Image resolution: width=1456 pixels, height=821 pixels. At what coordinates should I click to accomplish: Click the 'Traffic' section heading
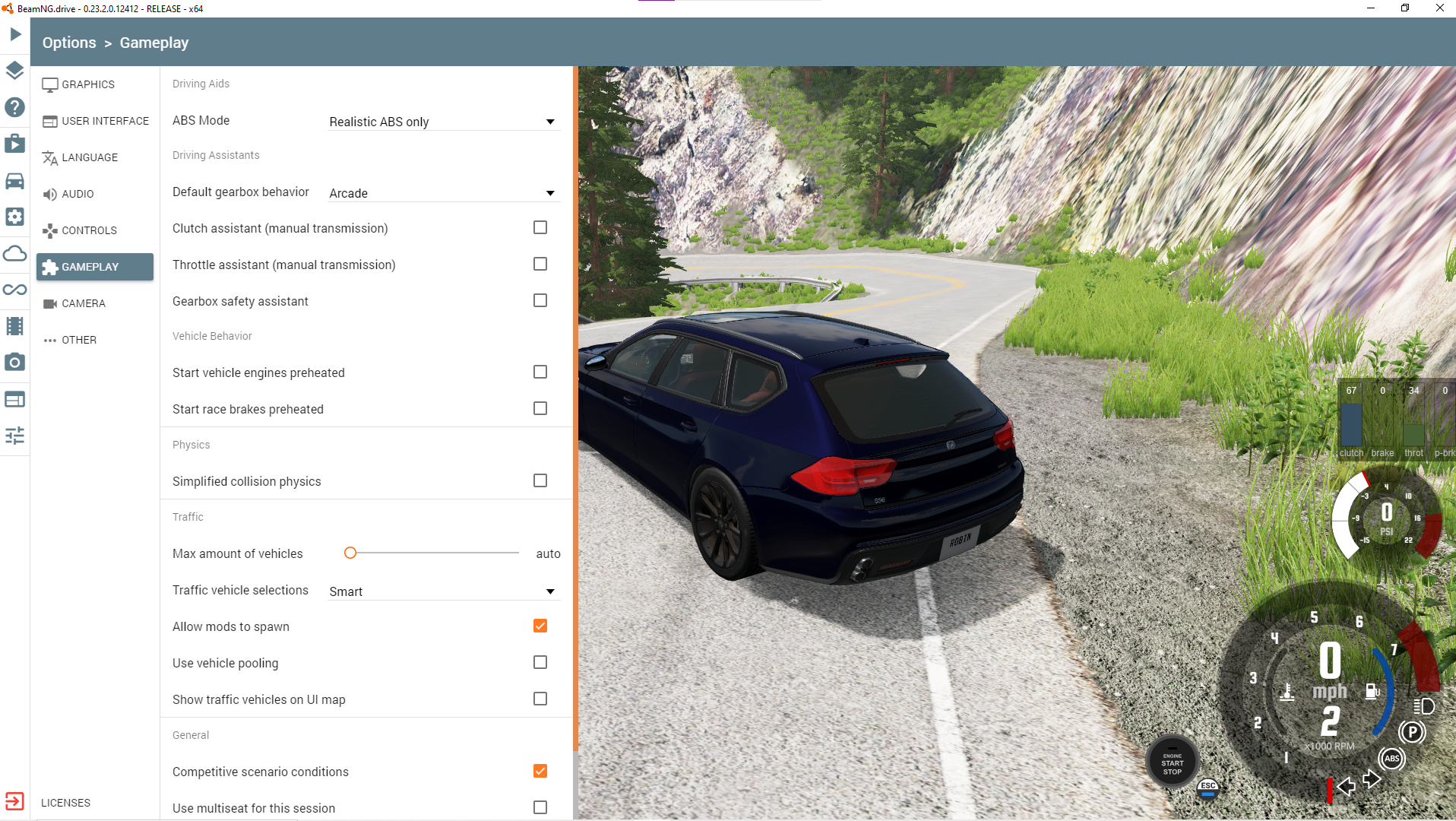pyautogui.click(x=188, y=517)
